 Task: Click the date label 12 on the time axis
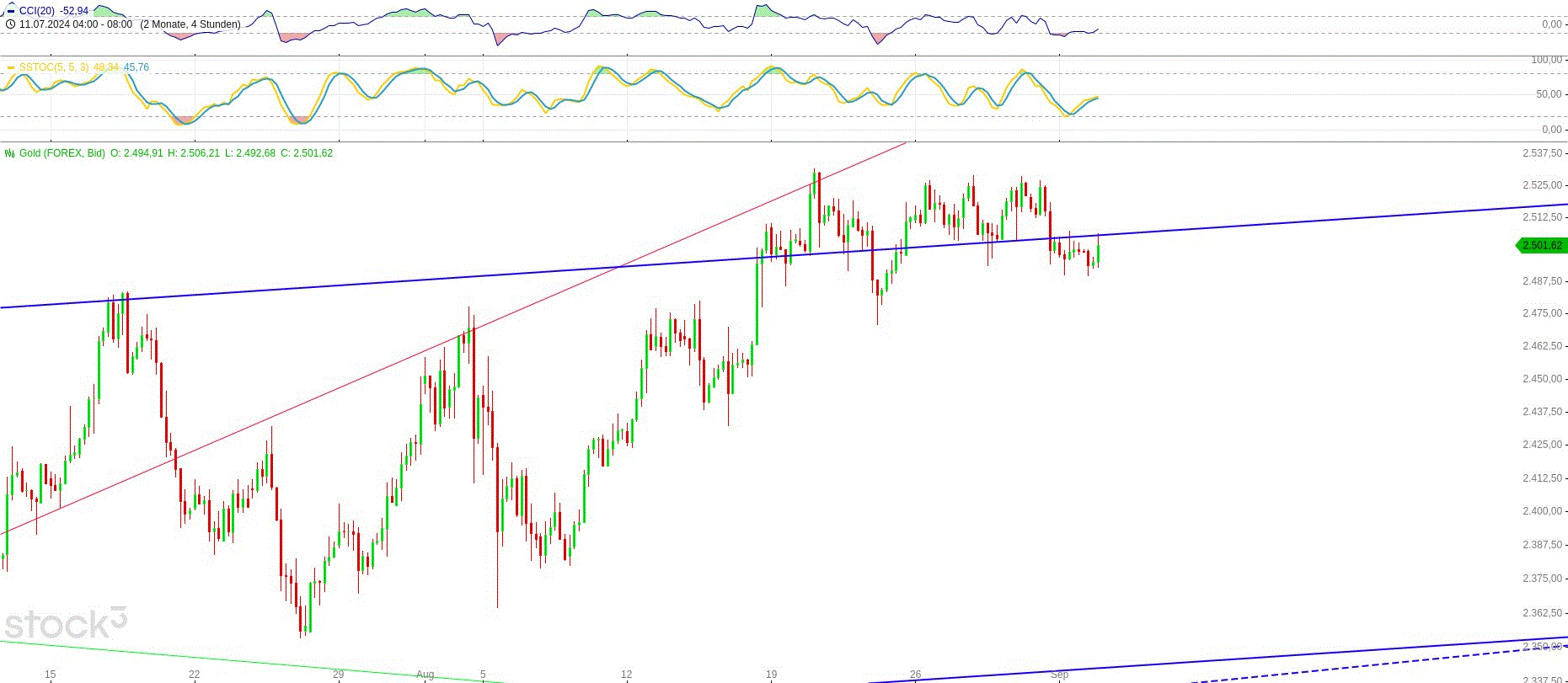tap(627, 675)
